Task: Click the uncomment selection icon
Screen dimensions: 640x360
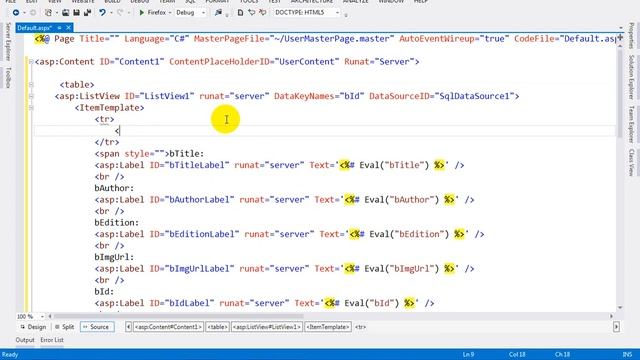Action: pyautogui.click(x=262, y=13)
